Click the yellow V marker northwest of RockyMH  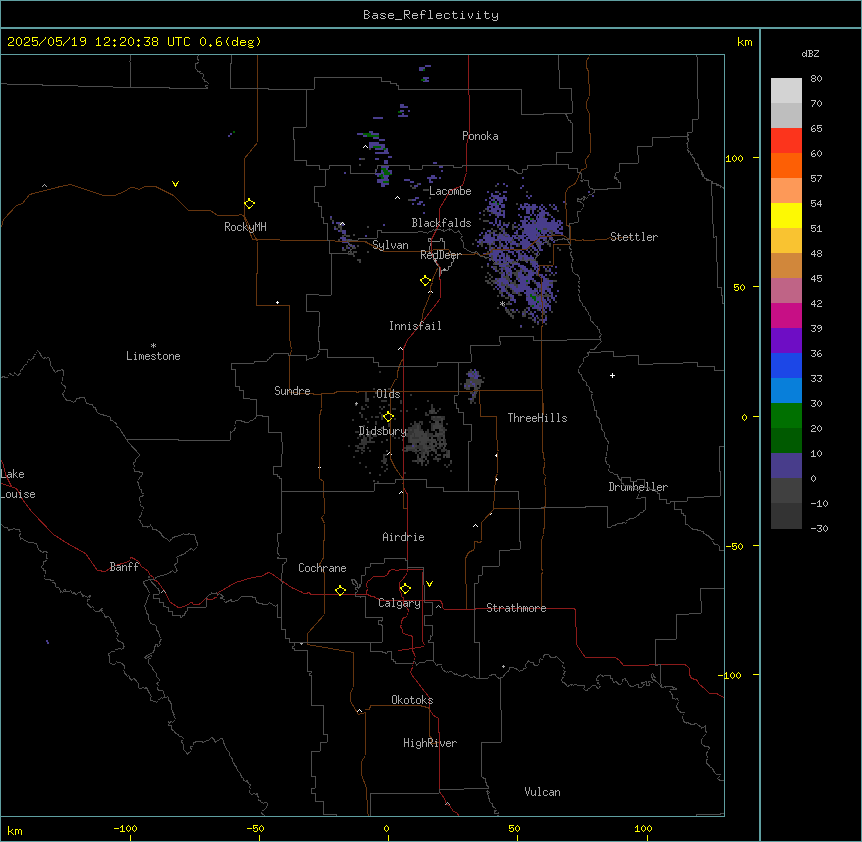tap(175, 184)
